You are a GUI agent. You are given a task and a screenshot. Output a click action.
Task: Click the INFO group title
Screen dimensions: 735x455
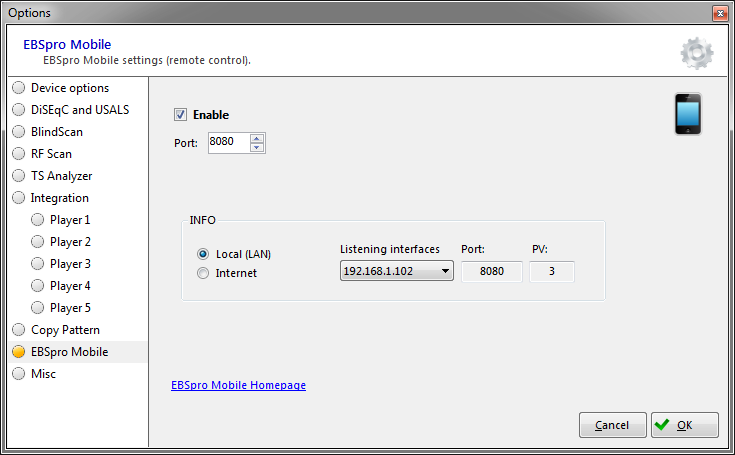[x=202, y=220]
